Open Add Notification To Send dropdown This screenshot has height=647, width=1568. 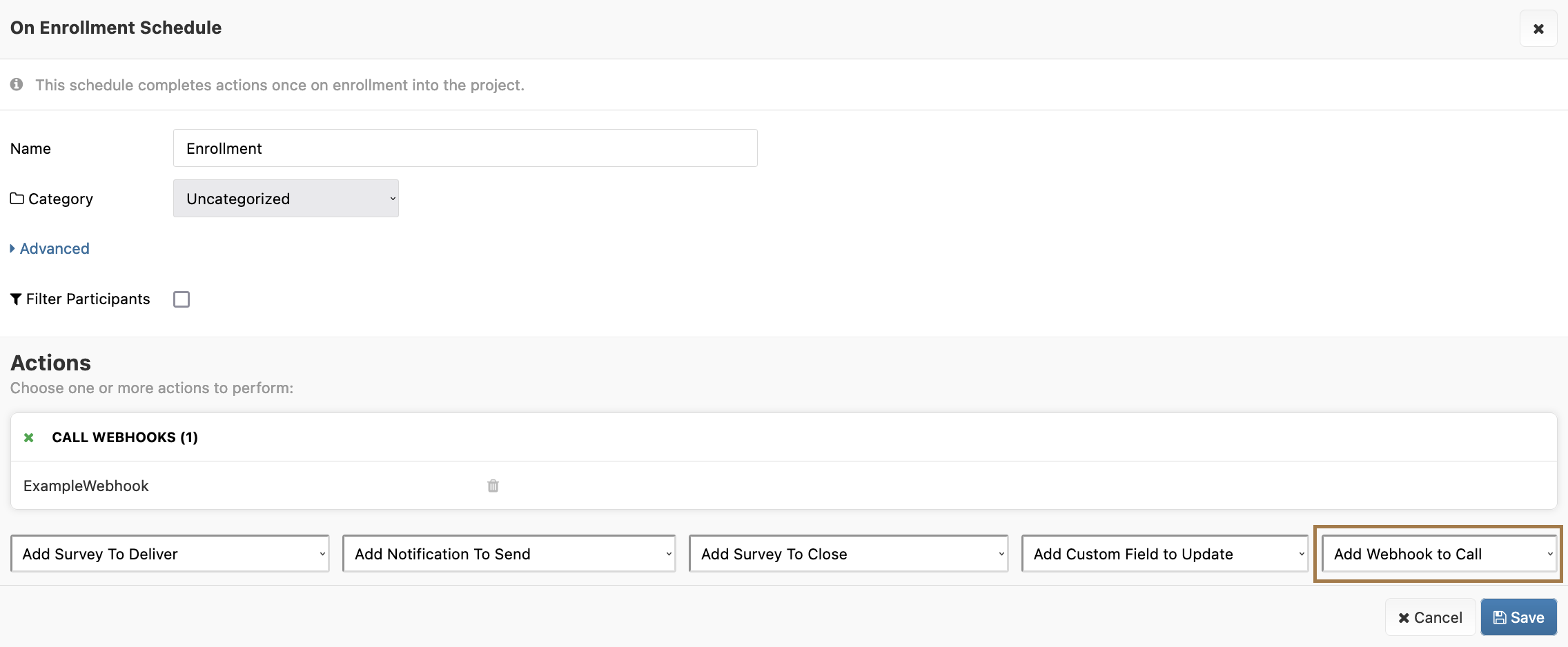click(509, 554)
